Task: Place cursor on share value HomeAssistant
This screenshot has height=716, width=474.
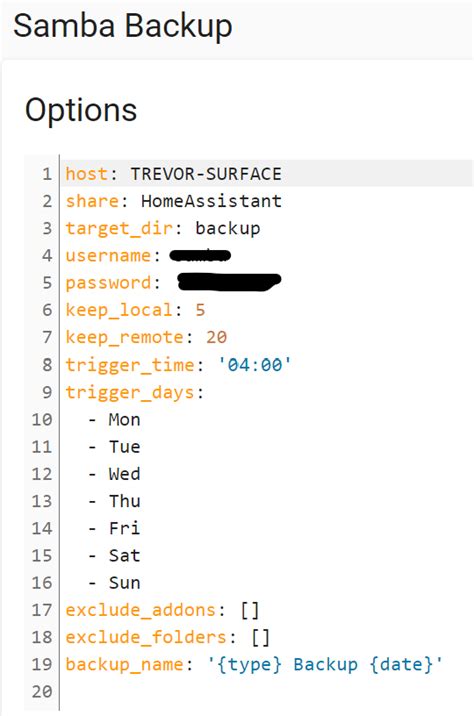Action: (211, 201)
